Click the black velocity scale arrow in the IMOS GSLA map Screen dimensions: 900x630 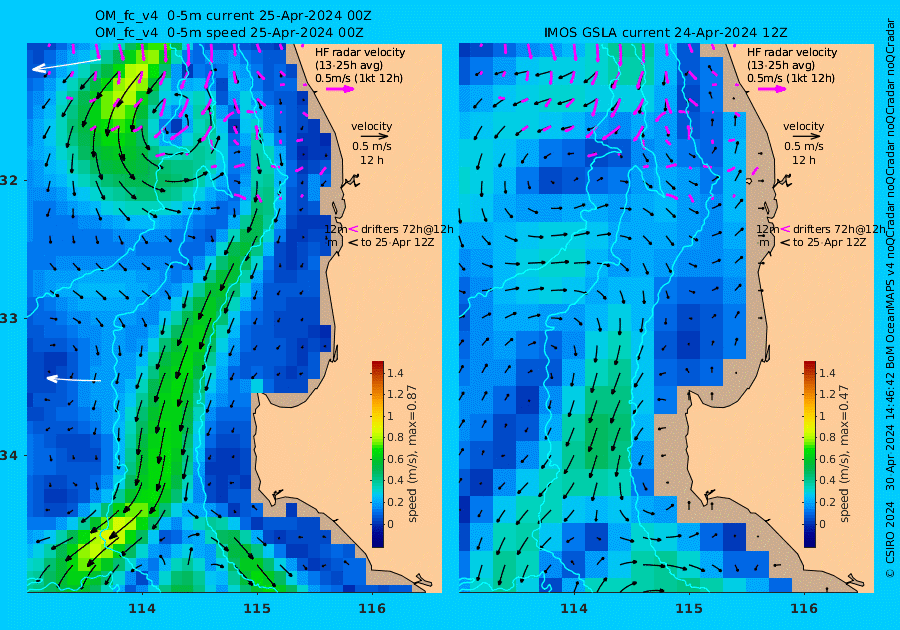tap(808, 137)
